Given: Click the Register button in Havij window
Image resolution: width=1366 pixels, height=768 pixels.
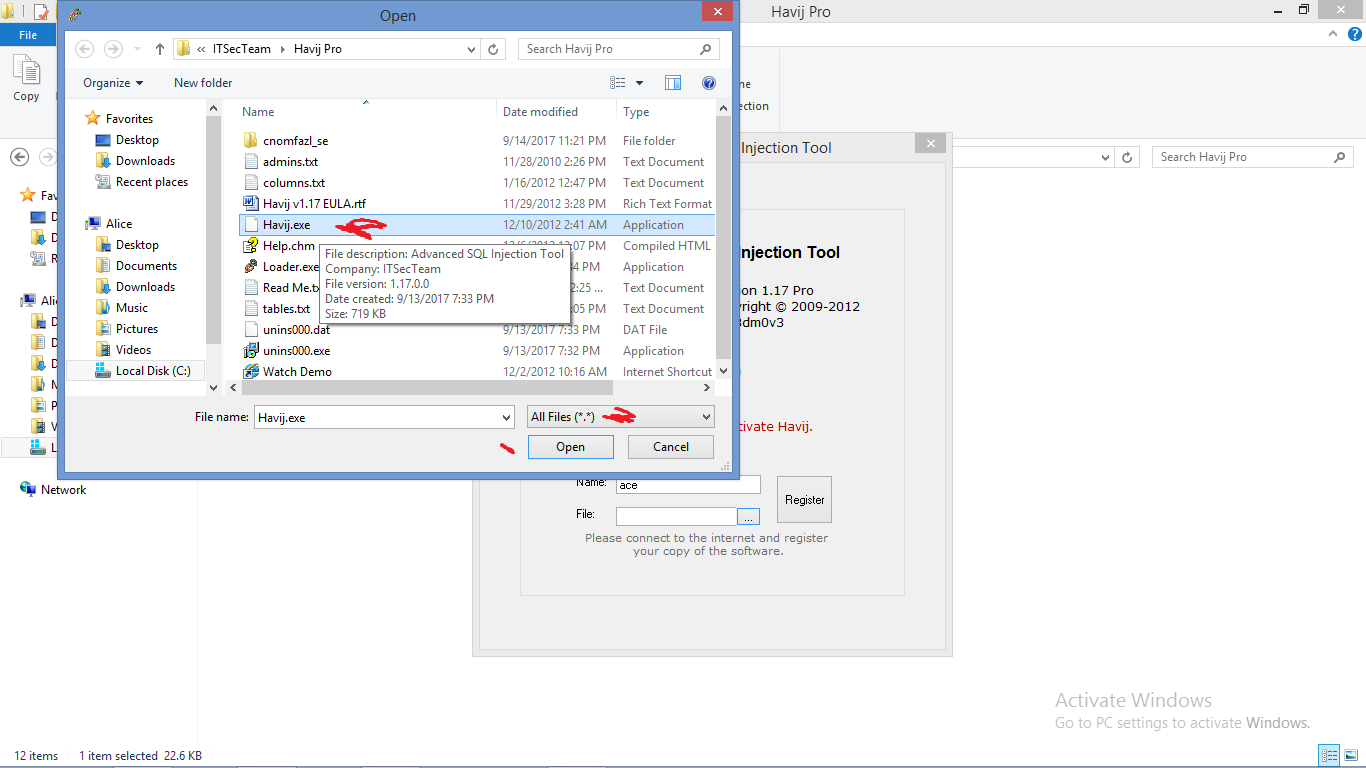Looking at the screenshot, I should click(x=804, y=500).
